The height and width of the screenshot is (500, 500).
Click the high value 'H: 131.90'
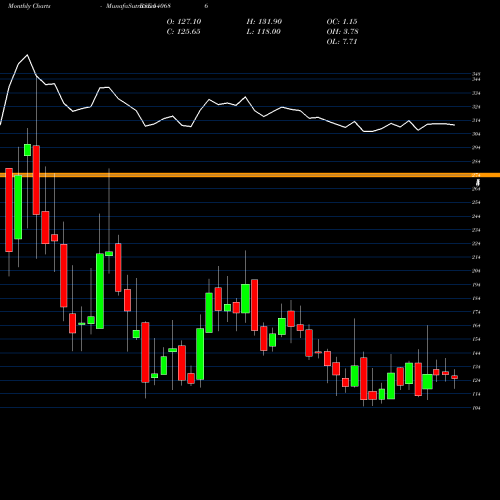click(x=264, y=21)
